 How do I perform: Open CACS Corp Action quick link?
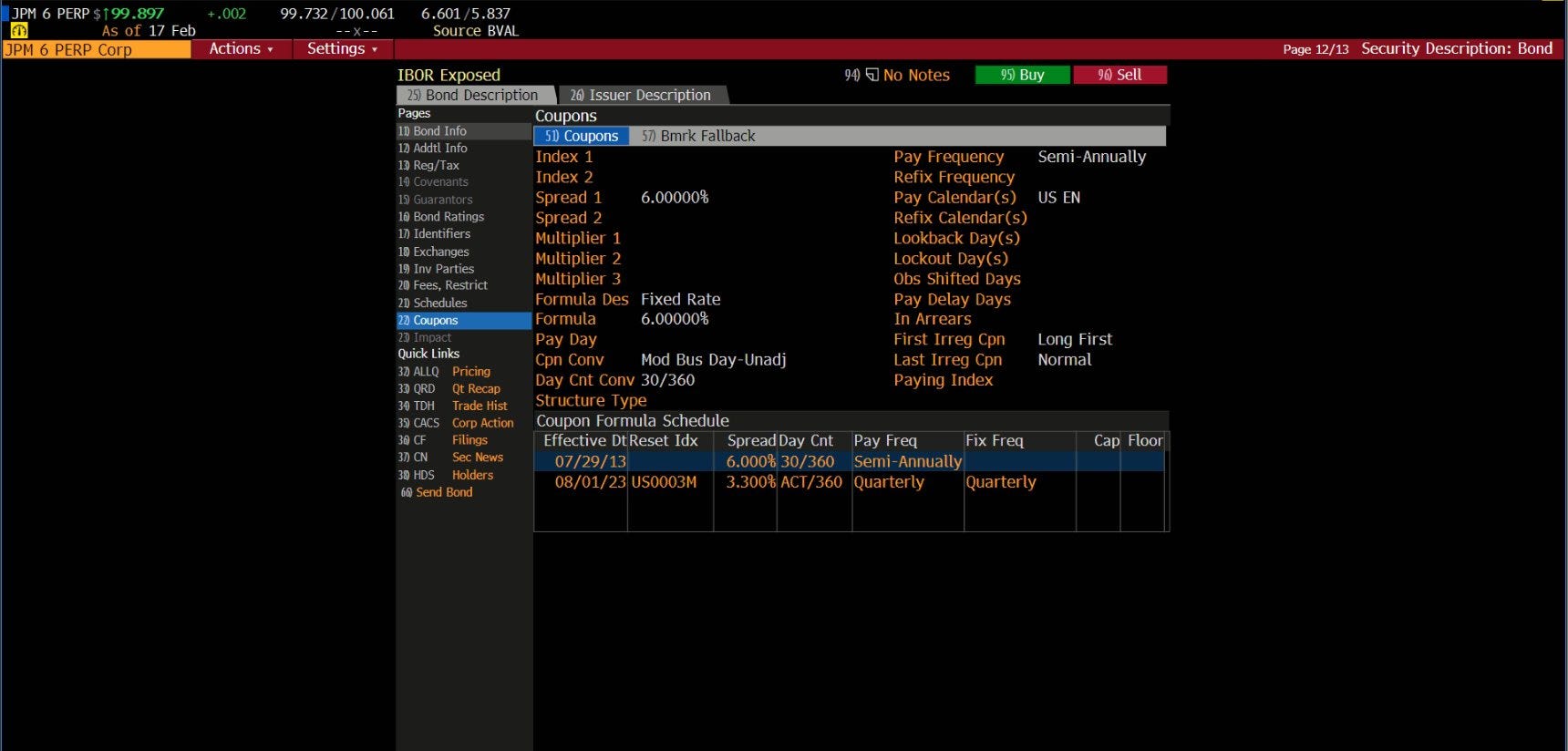(x=456, y=424)
